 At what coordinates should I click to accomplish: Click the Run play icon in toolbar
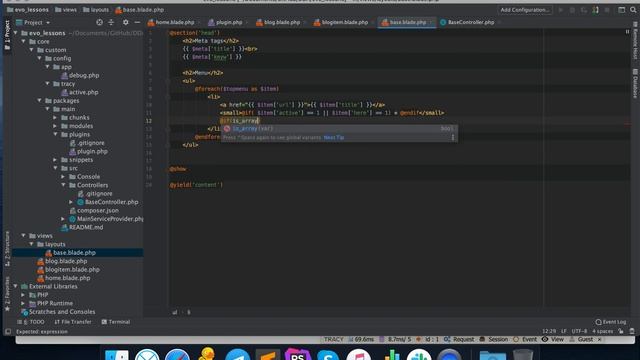tap(560, 10)
